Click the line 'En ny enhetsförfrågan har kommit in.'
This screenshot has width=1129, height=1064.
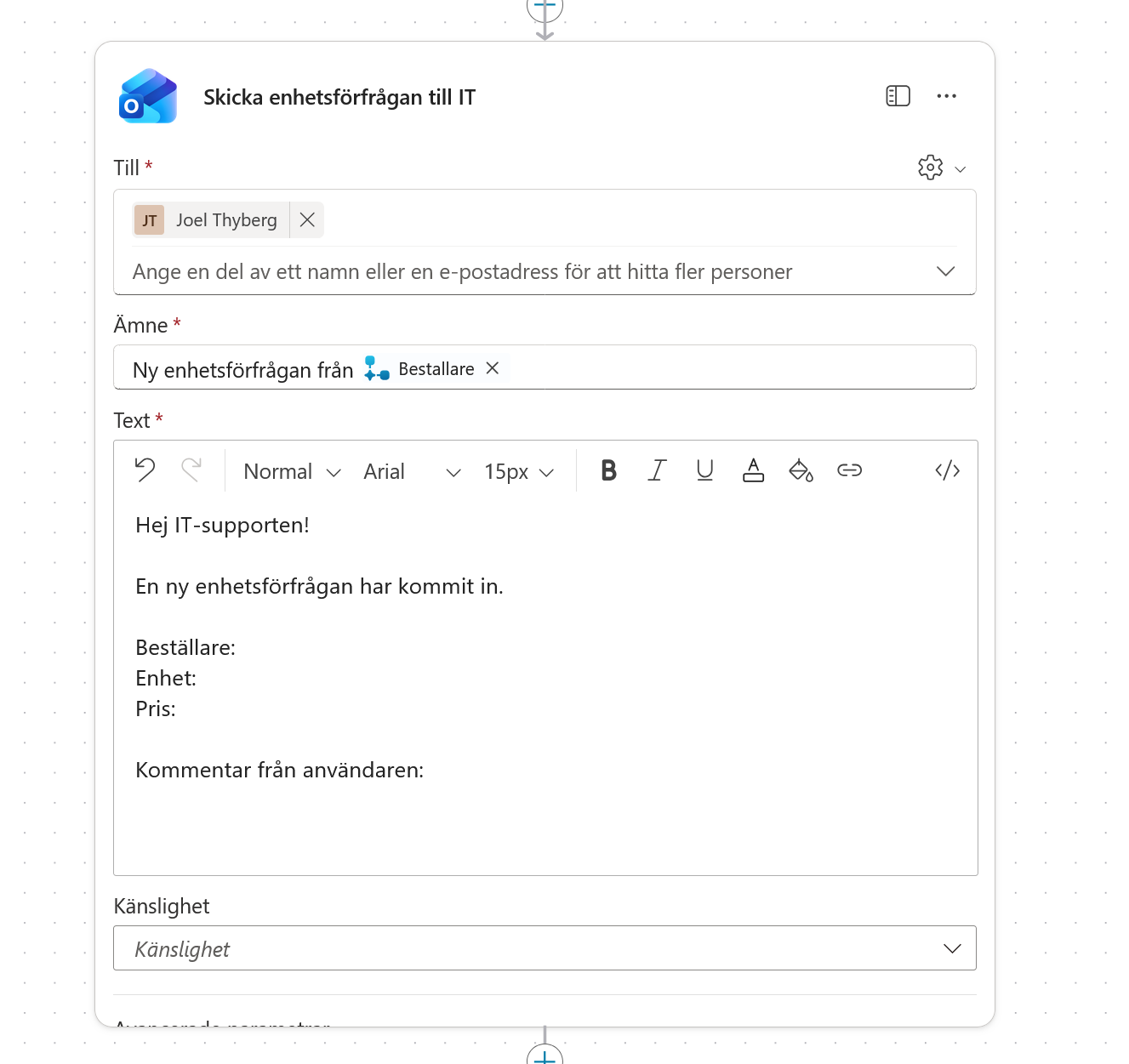point(319,586)
